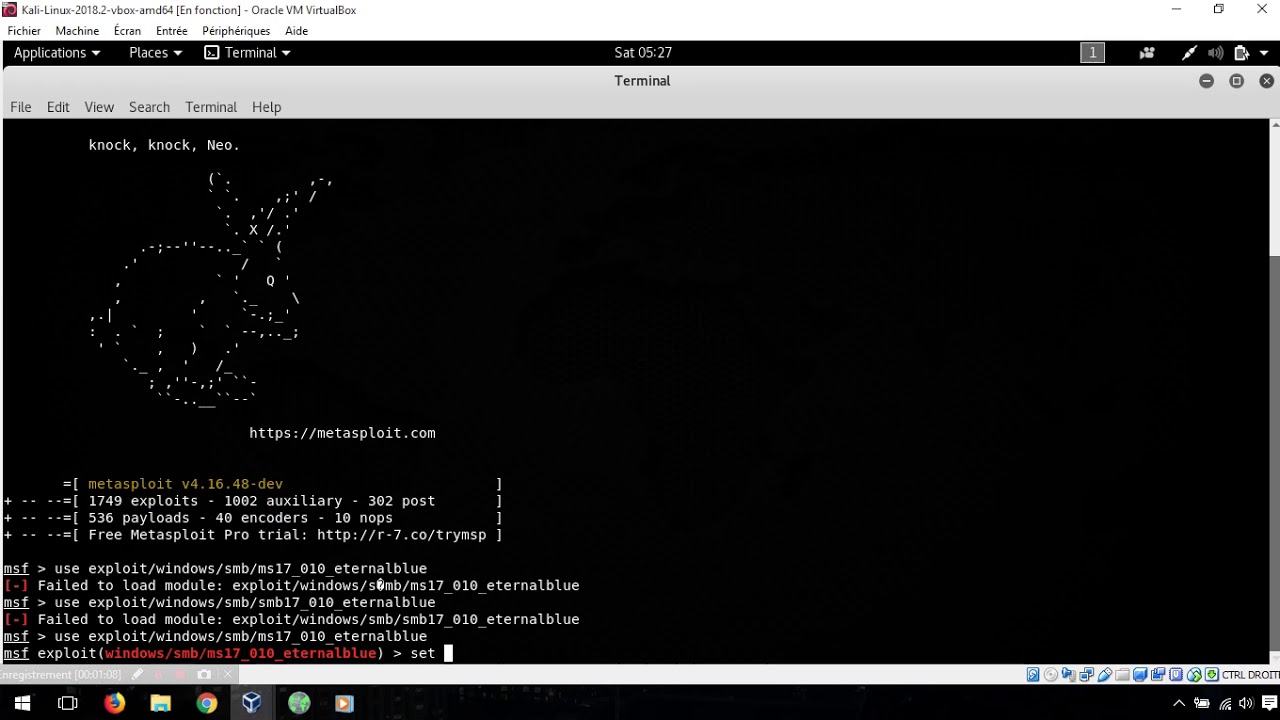Open VirtualBox Entrée menu
Screen dimensions: 1280x720
tap(172, 31)
